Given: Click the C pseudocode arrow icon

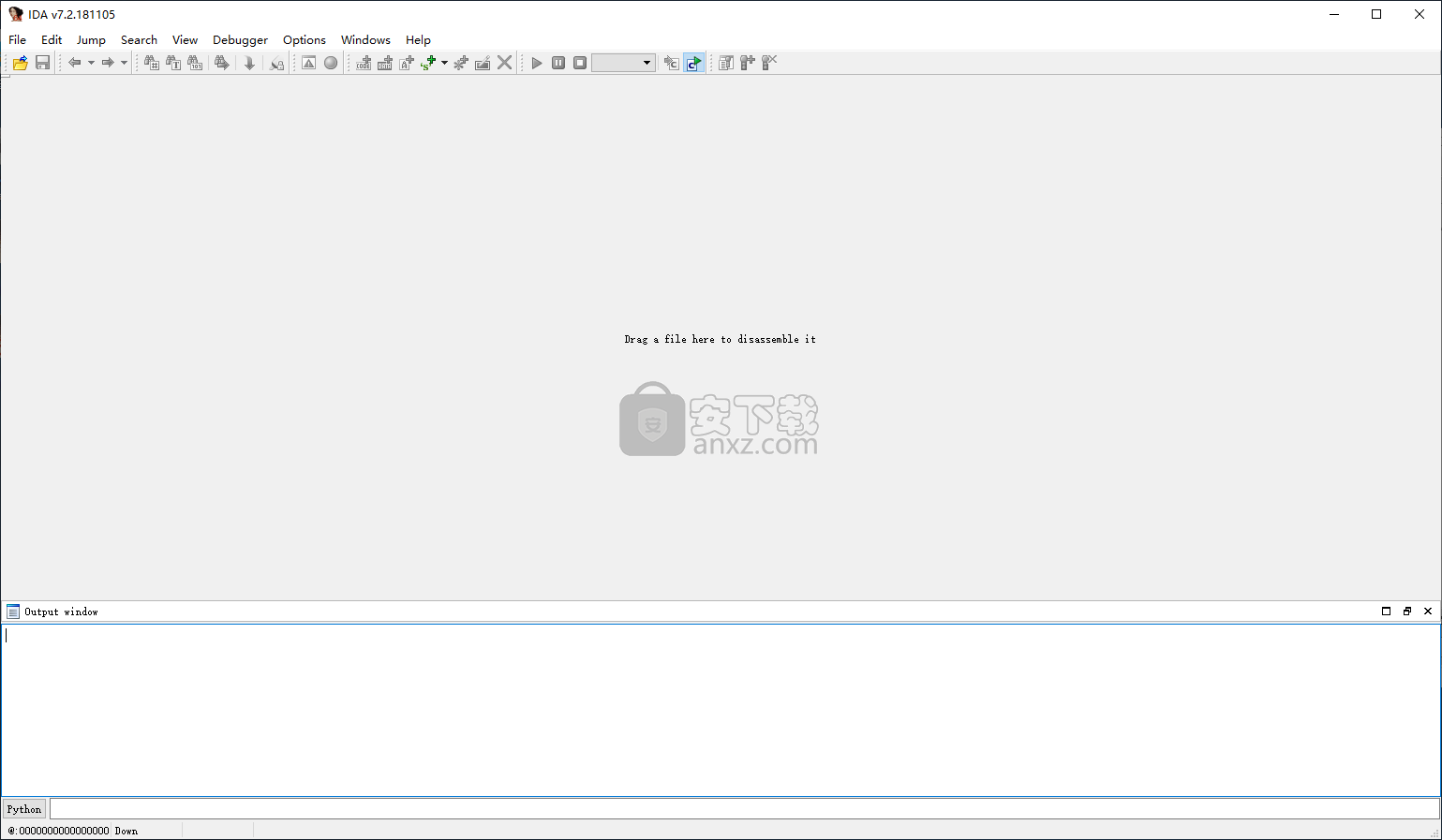Looking at the screenshot, I should pyautogui.click(x=671, y=63).
